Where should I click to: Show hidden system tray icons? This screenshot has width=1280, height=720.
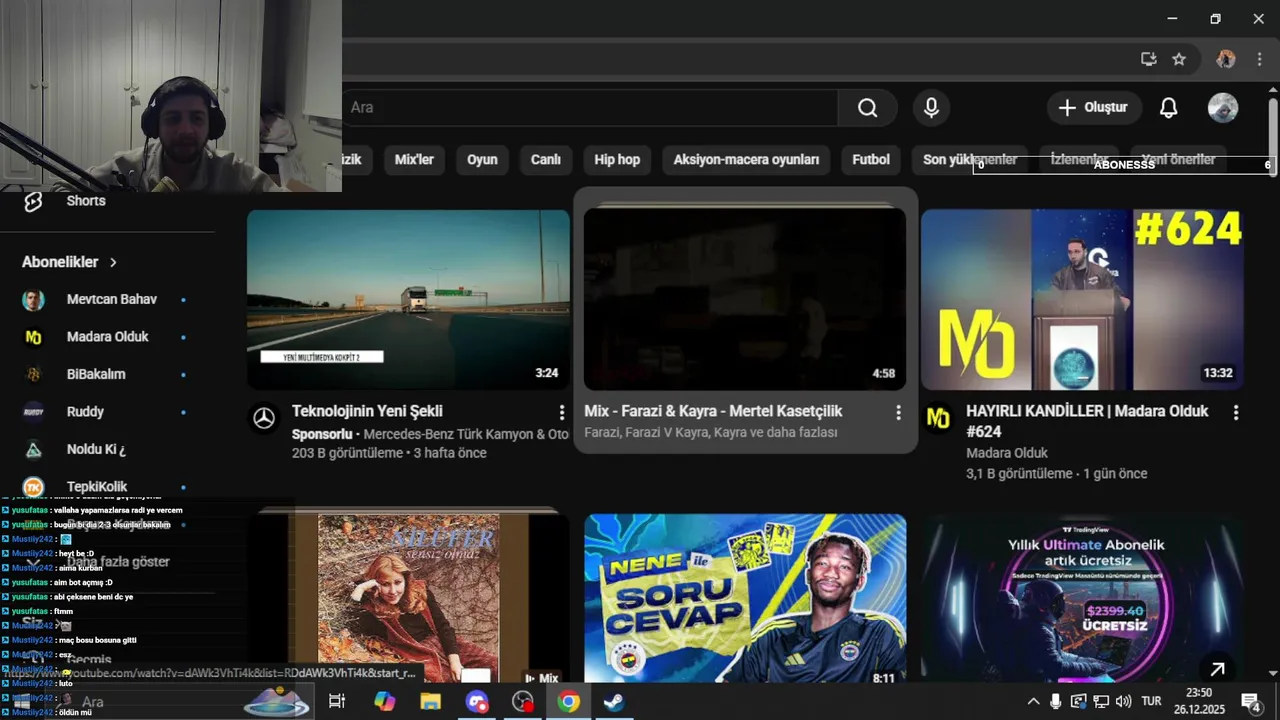pos(1033,702)
